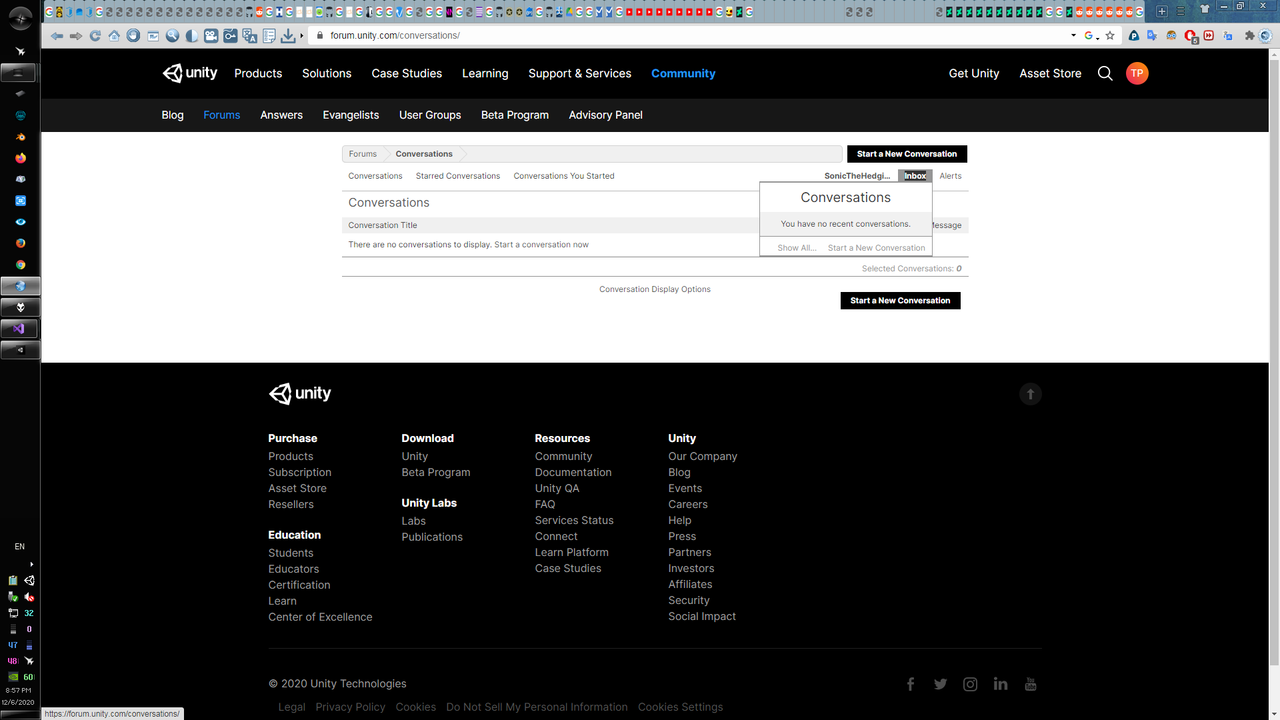Click the SonicTheHedgi... username link
The height and width of the screenshot is (720, 1280).
coord(857,176)
